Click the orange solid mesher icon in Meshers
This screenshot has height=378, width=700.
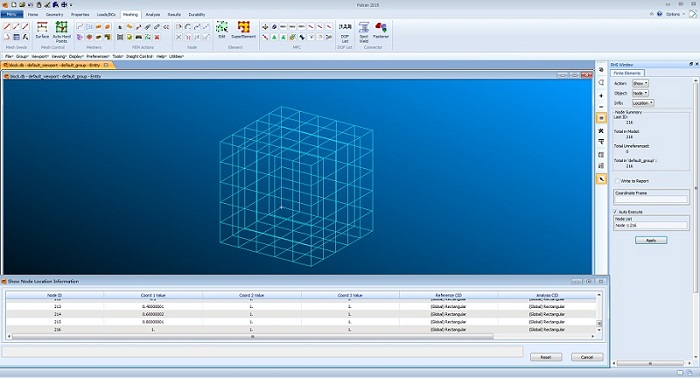click(x=107, y=27)
